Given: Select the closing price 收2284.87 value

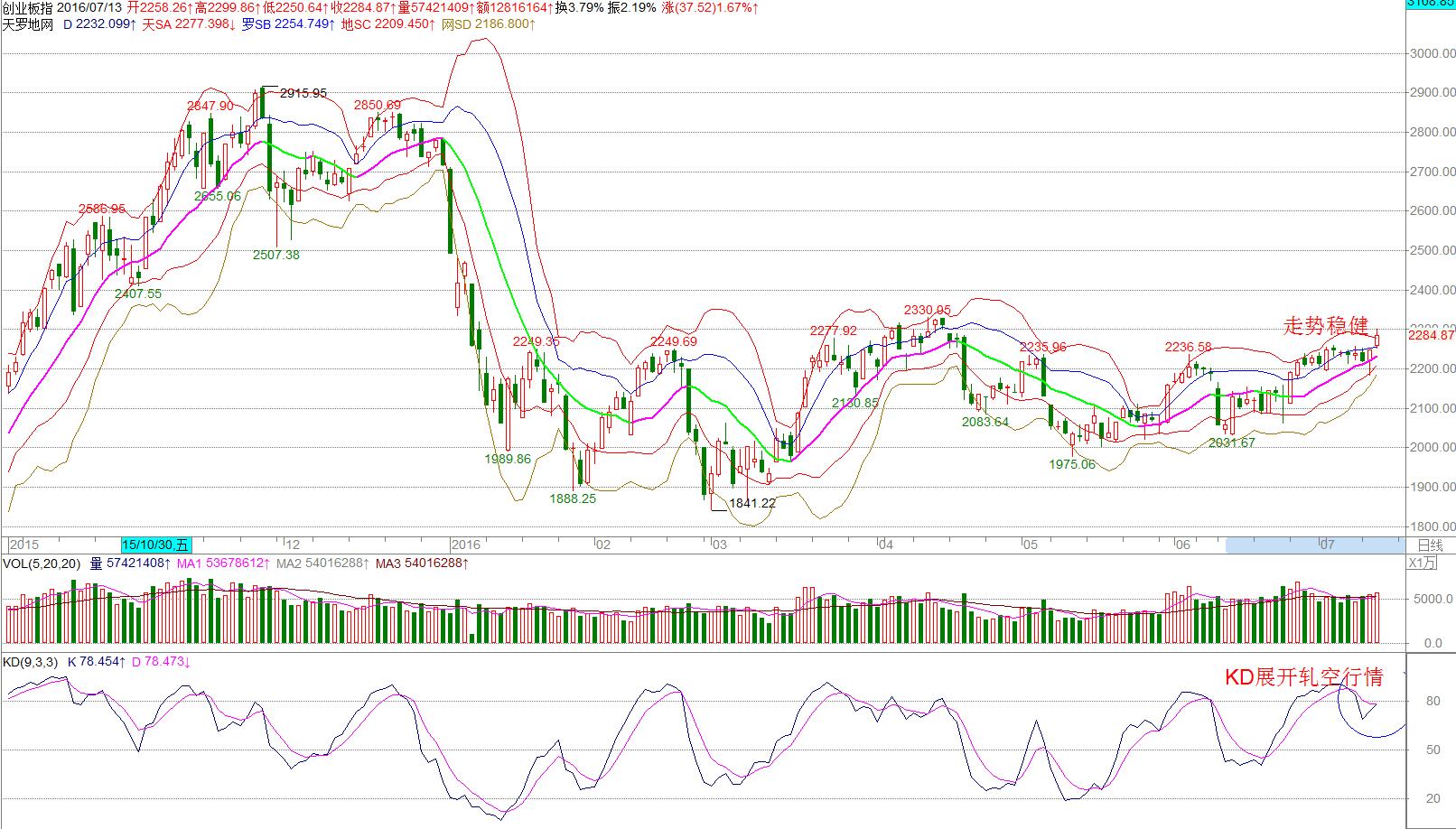Looking at the screenshot, I should (364, 8).
